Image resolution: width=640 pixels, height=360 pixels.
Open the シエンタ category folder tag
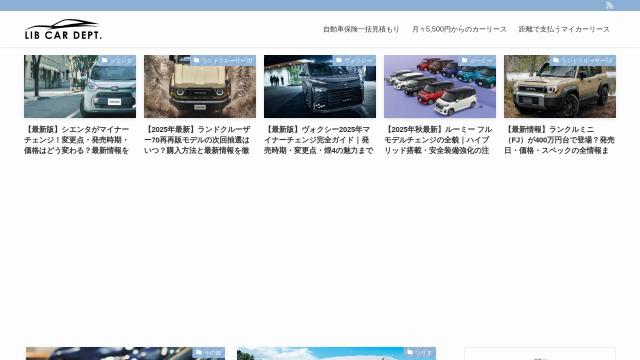coord(117,60)
